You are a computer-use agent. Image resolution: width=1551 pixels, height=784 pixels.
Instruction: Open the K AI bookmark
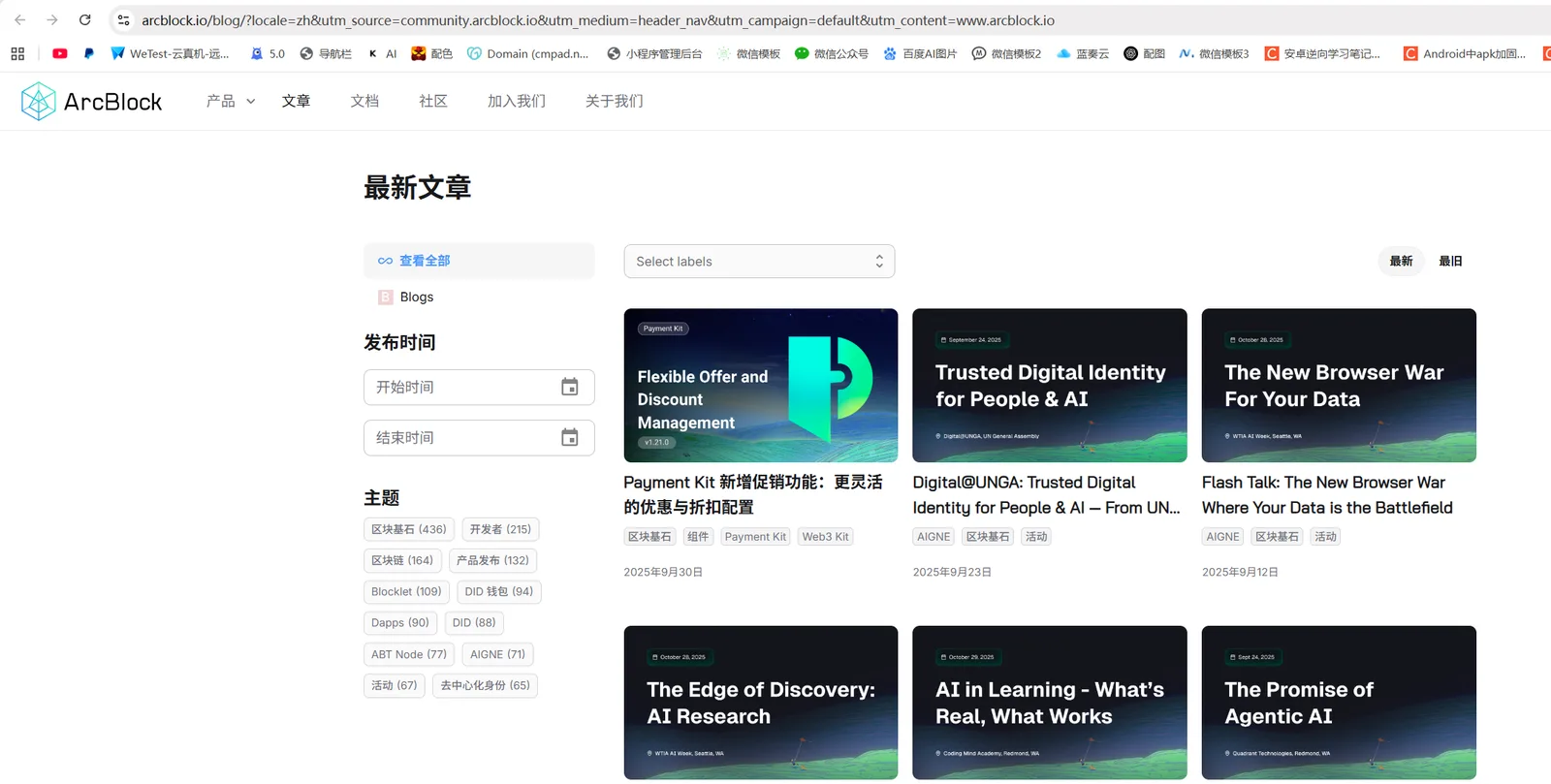click(382, 54)
